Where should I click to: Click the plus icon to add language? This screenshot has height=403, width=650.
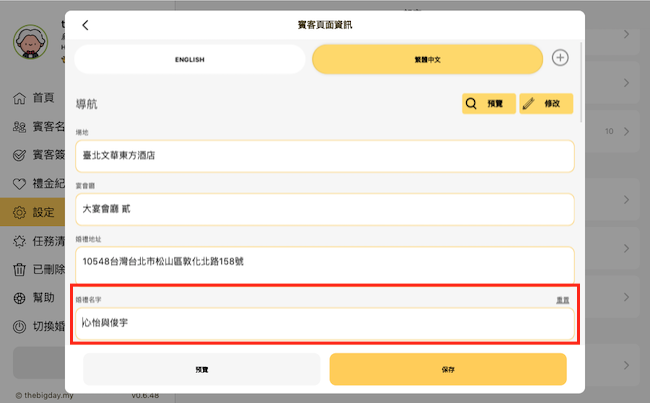pyautogui.click(x=560, y=58)
